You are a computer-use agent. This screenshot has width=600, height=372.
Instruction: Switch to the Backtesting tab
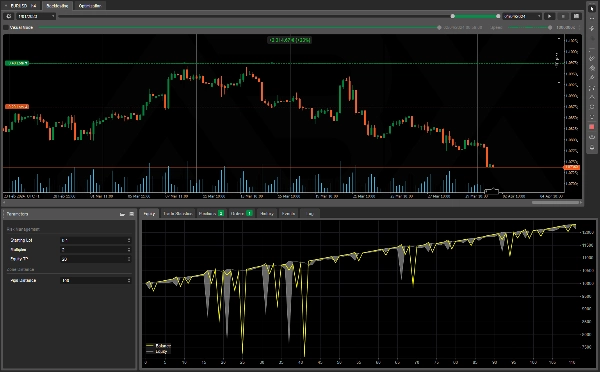tap(57, 6)
